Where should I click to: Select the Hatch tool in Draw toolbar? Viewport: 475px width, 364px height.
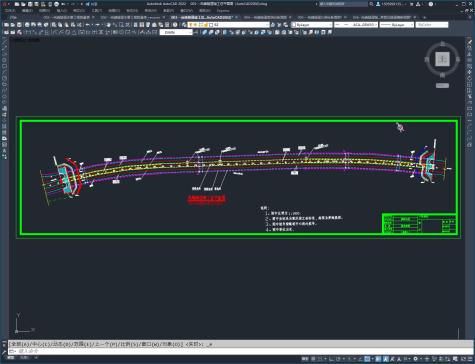4,127
